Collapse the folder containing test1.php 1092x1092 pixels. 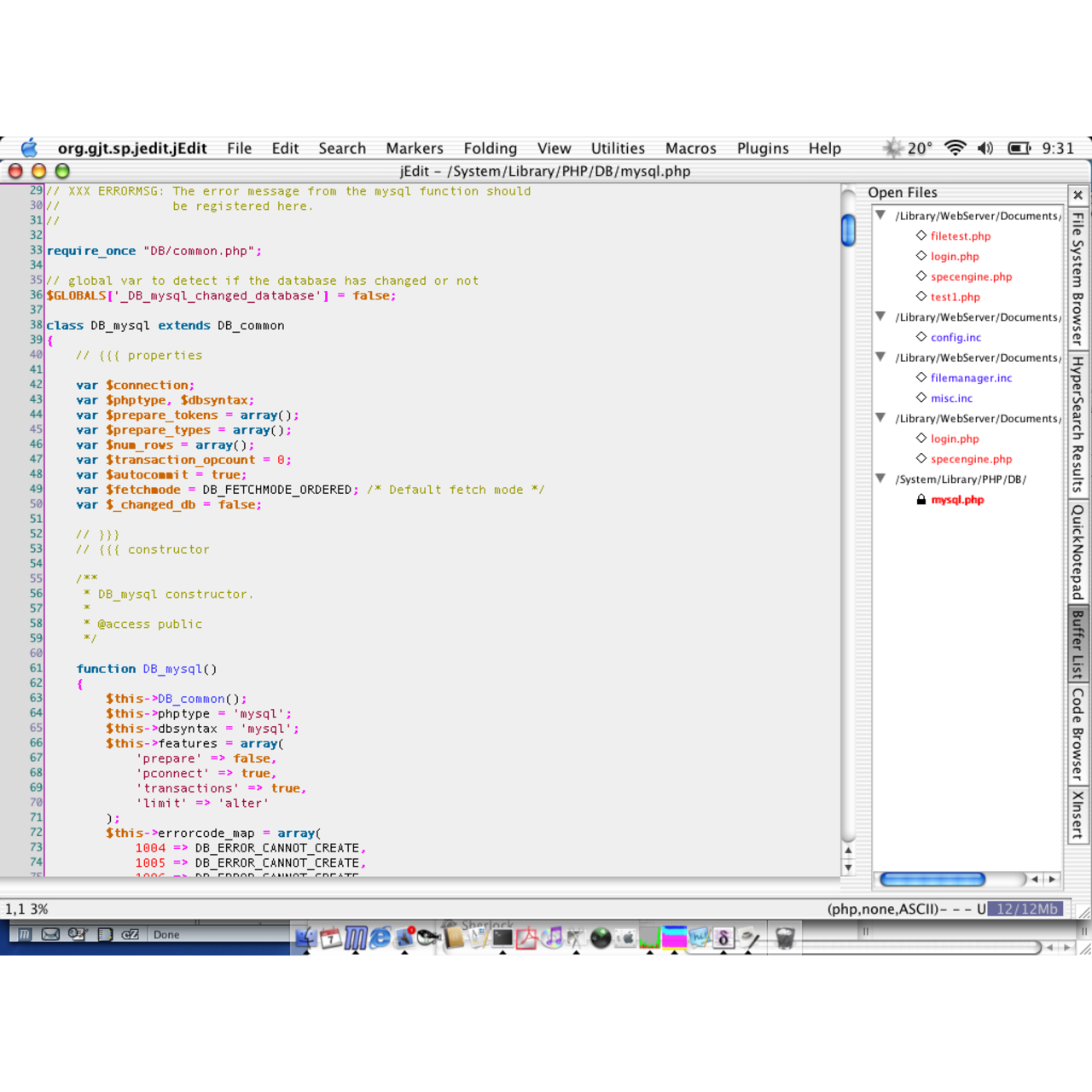pyautogui.click(x=880, y=215)
